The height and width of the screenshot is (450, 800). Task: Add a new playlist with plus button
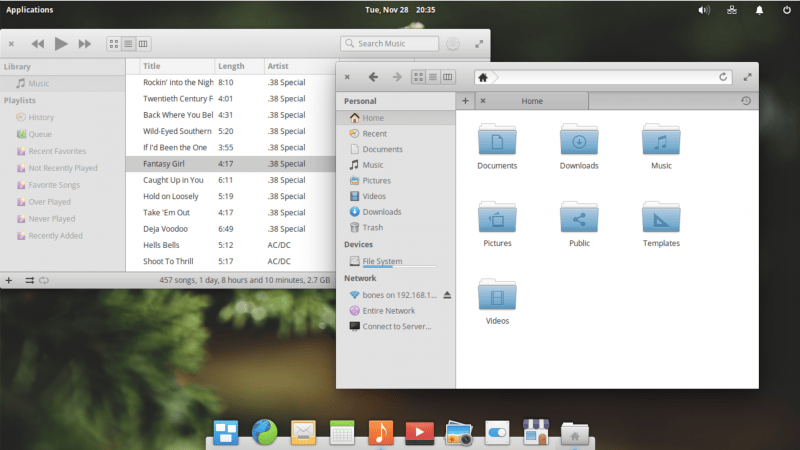[9, 280]
